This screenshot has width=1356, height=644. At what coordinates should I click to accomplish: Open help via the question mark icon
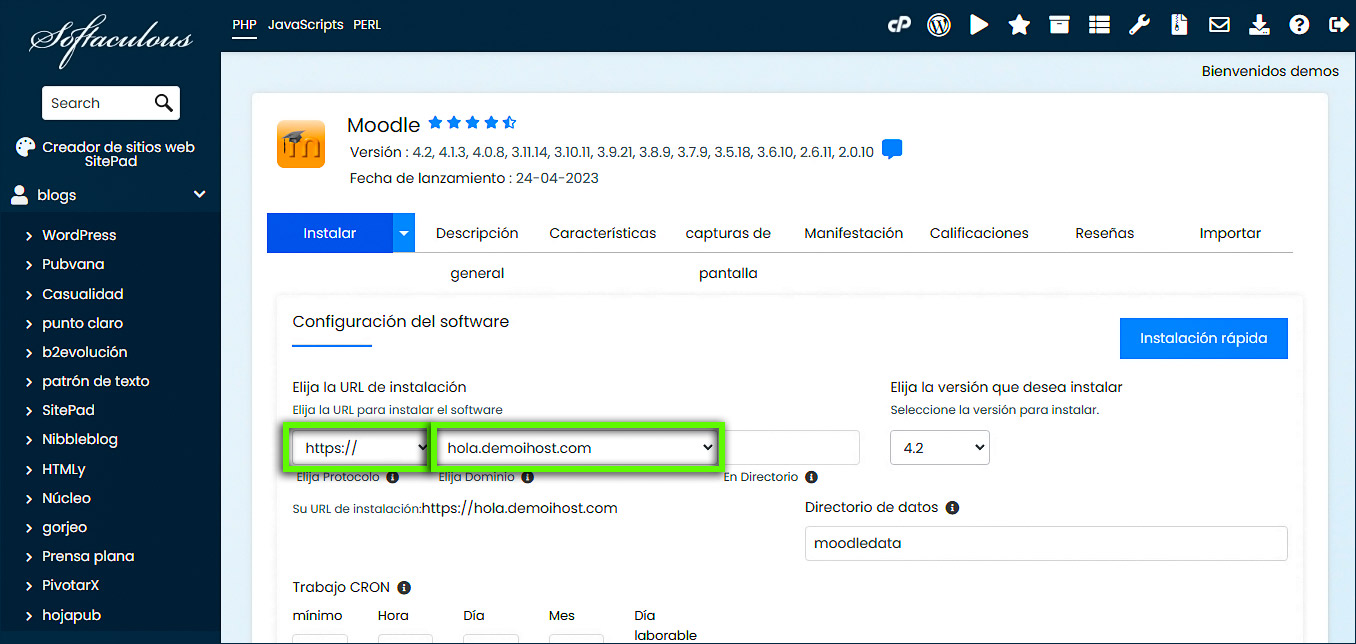[1298, 24]
